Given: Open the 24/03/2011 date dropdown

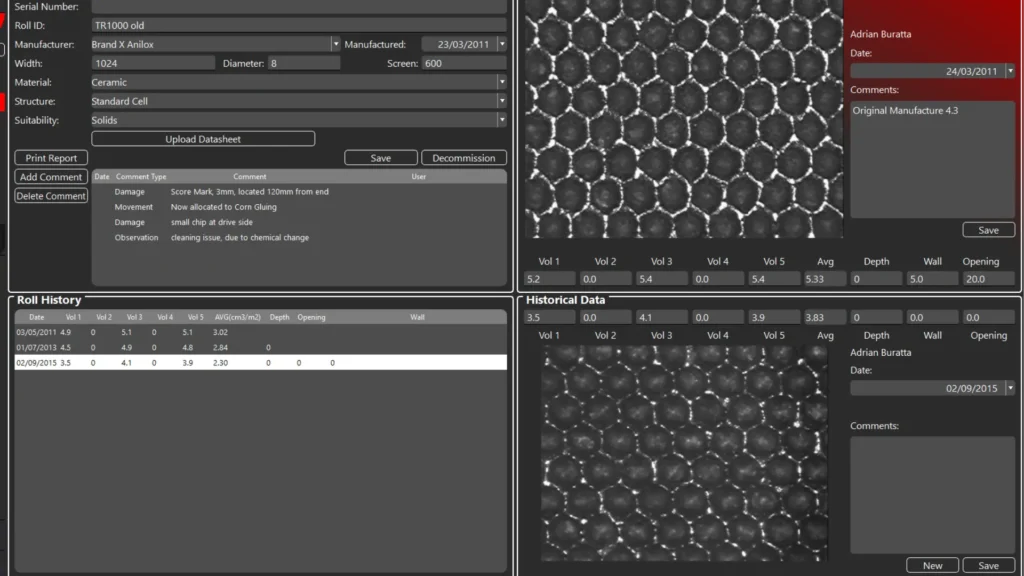Looking at the screenshot, I should coord(1010,71).
